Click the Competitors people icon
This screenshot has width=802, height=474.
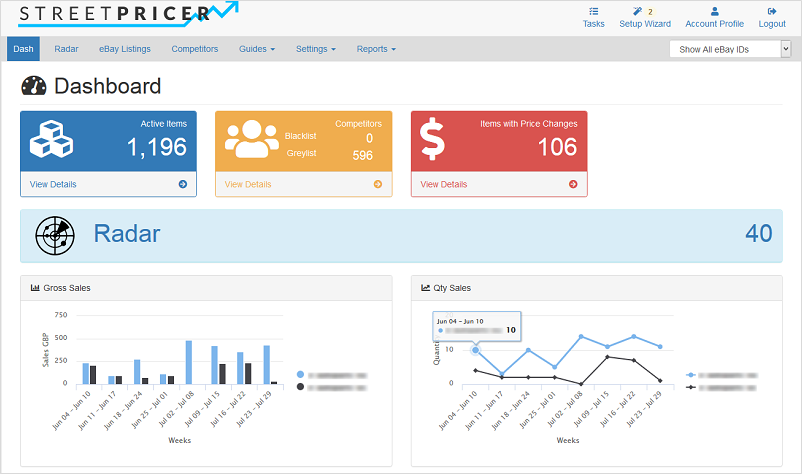tap(251, 140)
